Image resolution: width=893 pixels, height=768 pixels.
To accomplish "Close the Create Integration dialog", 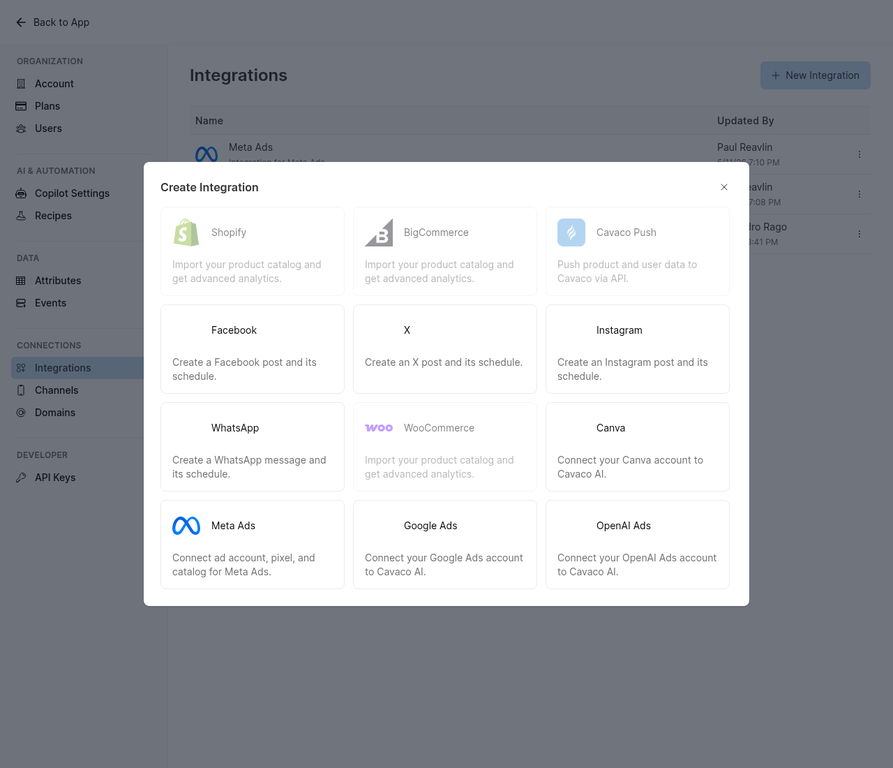I will click(723, 187).
